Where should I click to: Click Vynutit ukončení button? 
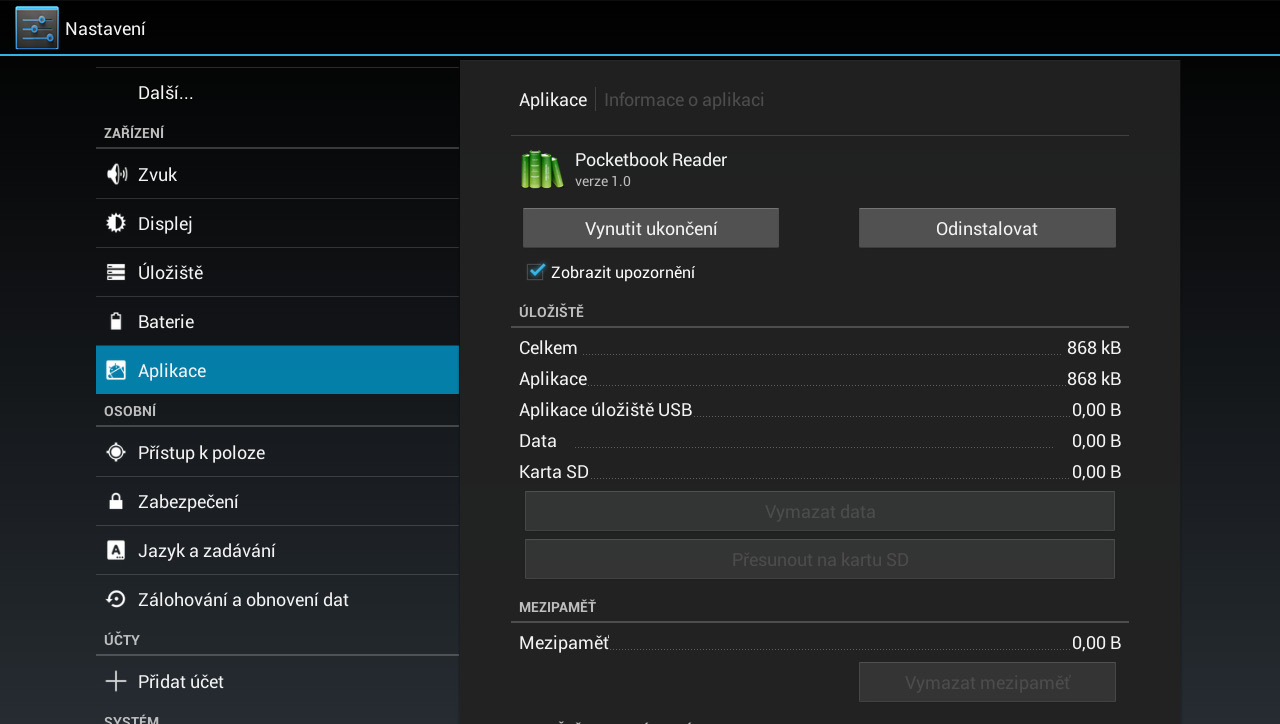651,228
